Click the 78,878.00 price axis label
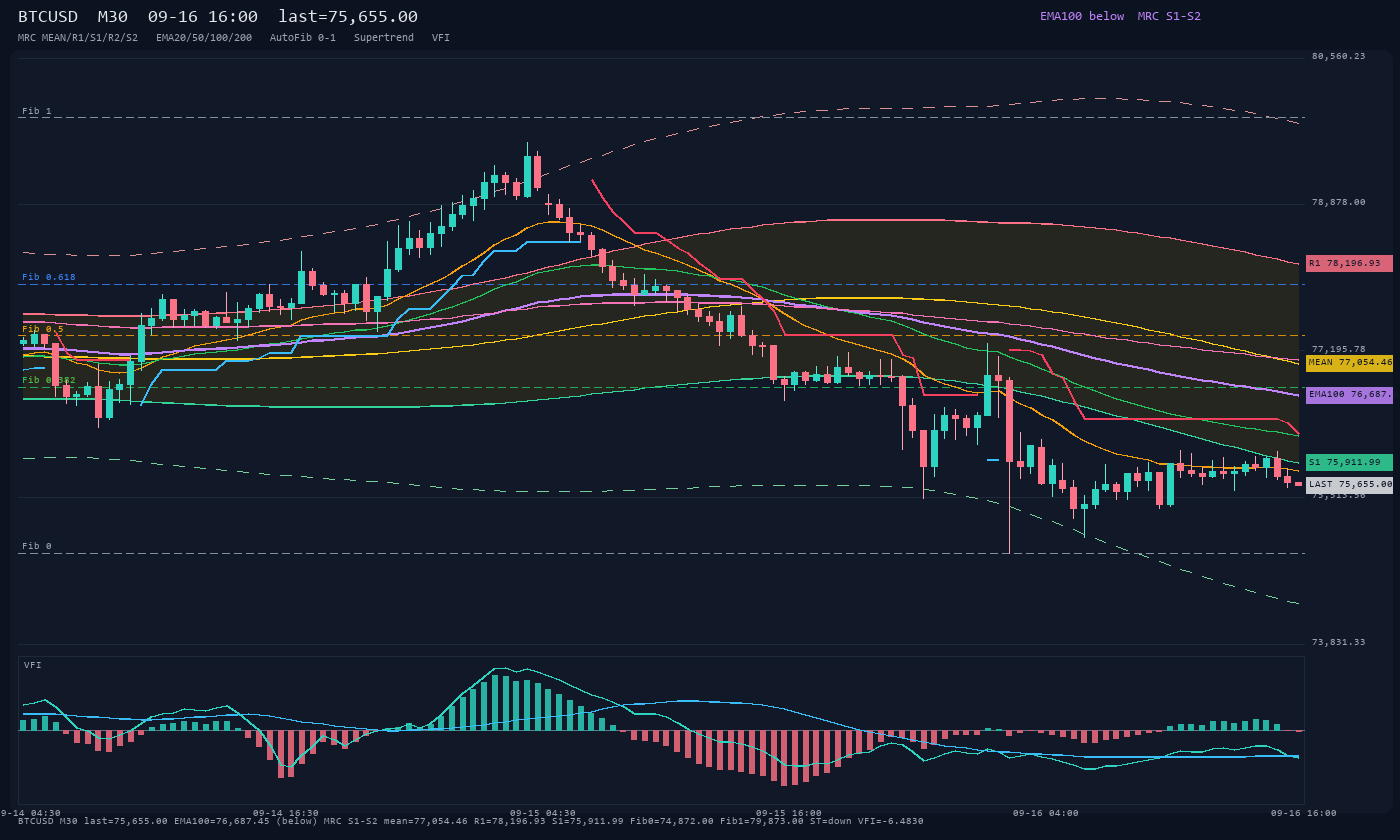 [x=1338, y=202]
